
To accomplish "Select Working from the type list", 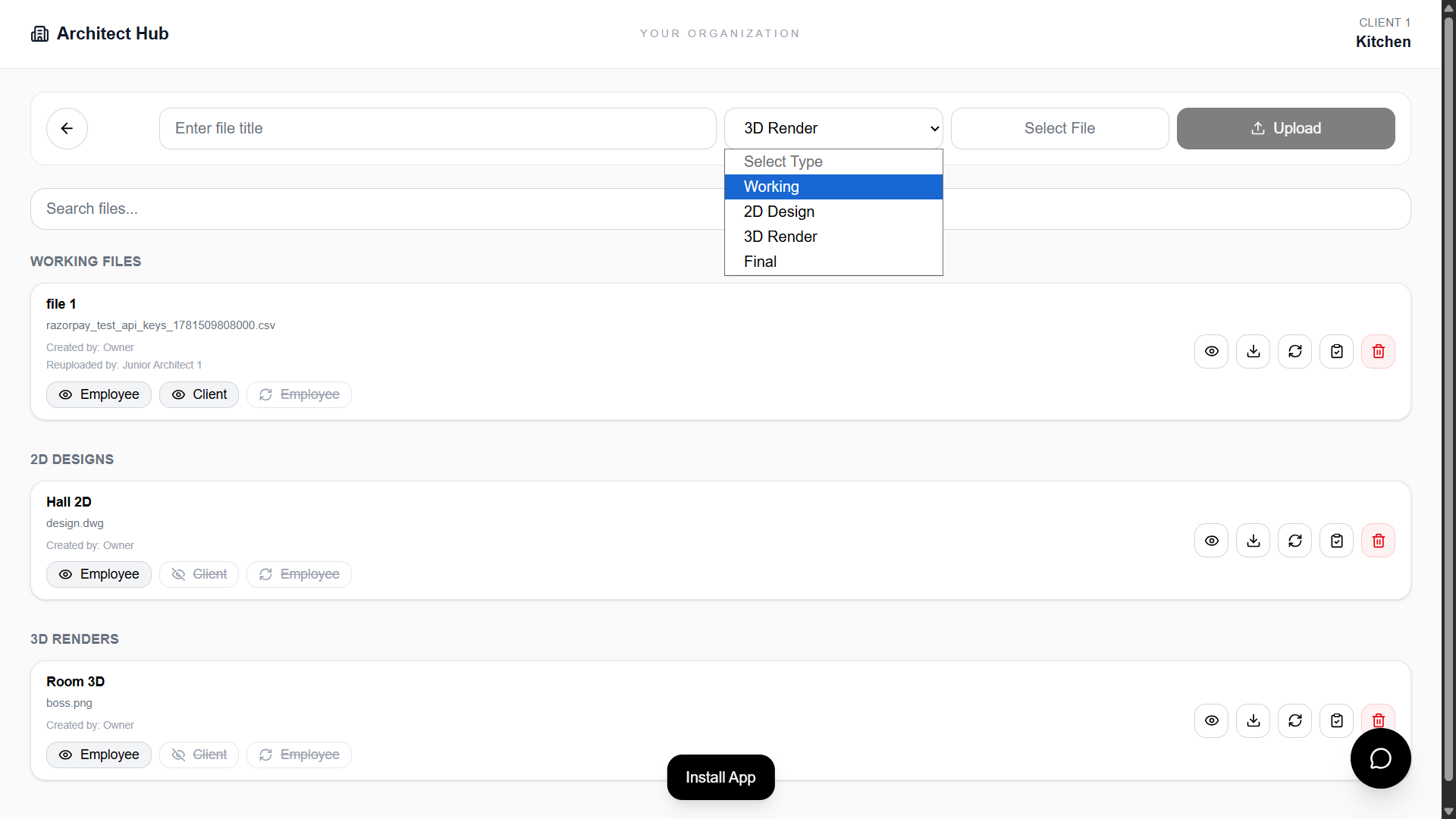I will 833,187.
